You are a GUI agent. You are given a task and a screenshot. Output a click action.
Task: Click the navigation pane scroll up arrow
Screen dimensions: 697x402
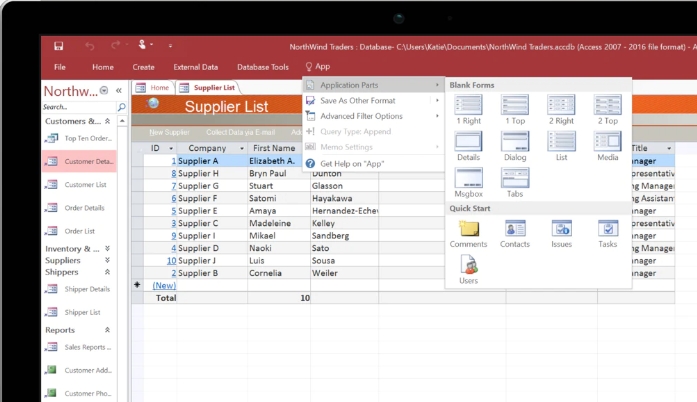tap(122, 121)
